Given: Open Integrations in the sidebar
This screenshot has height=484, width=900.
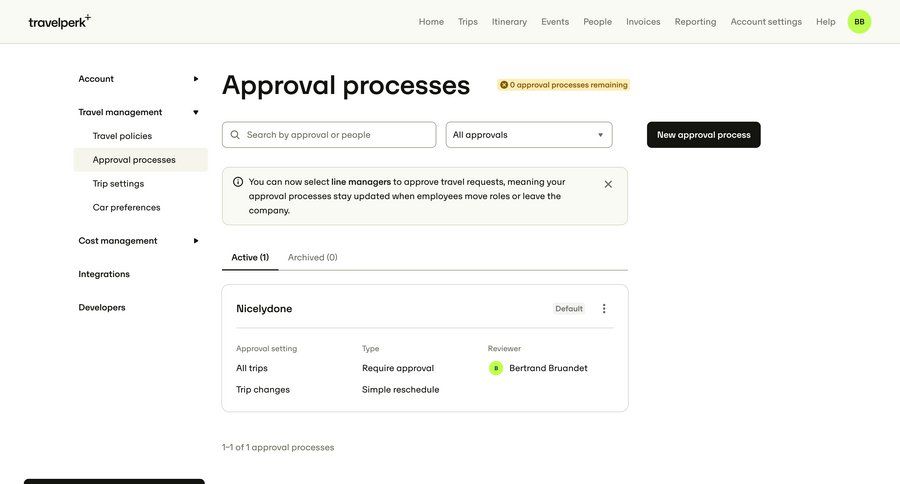Looking at the screenshot, I should point(104,274).
